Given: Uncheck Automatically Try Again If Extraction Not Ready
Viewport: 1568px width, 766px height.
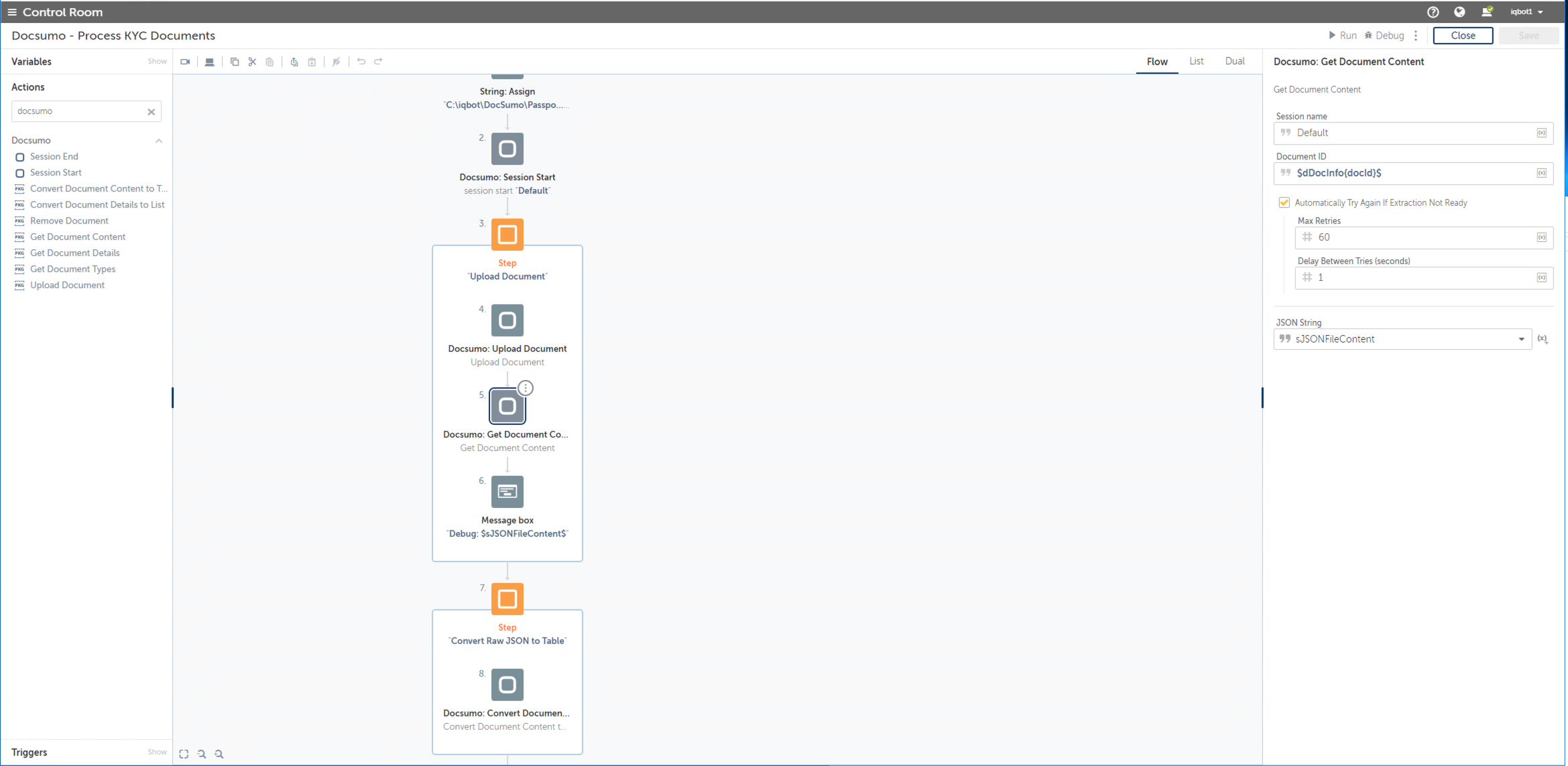Looking at the screenshot, I should (x=1284, y=202).
